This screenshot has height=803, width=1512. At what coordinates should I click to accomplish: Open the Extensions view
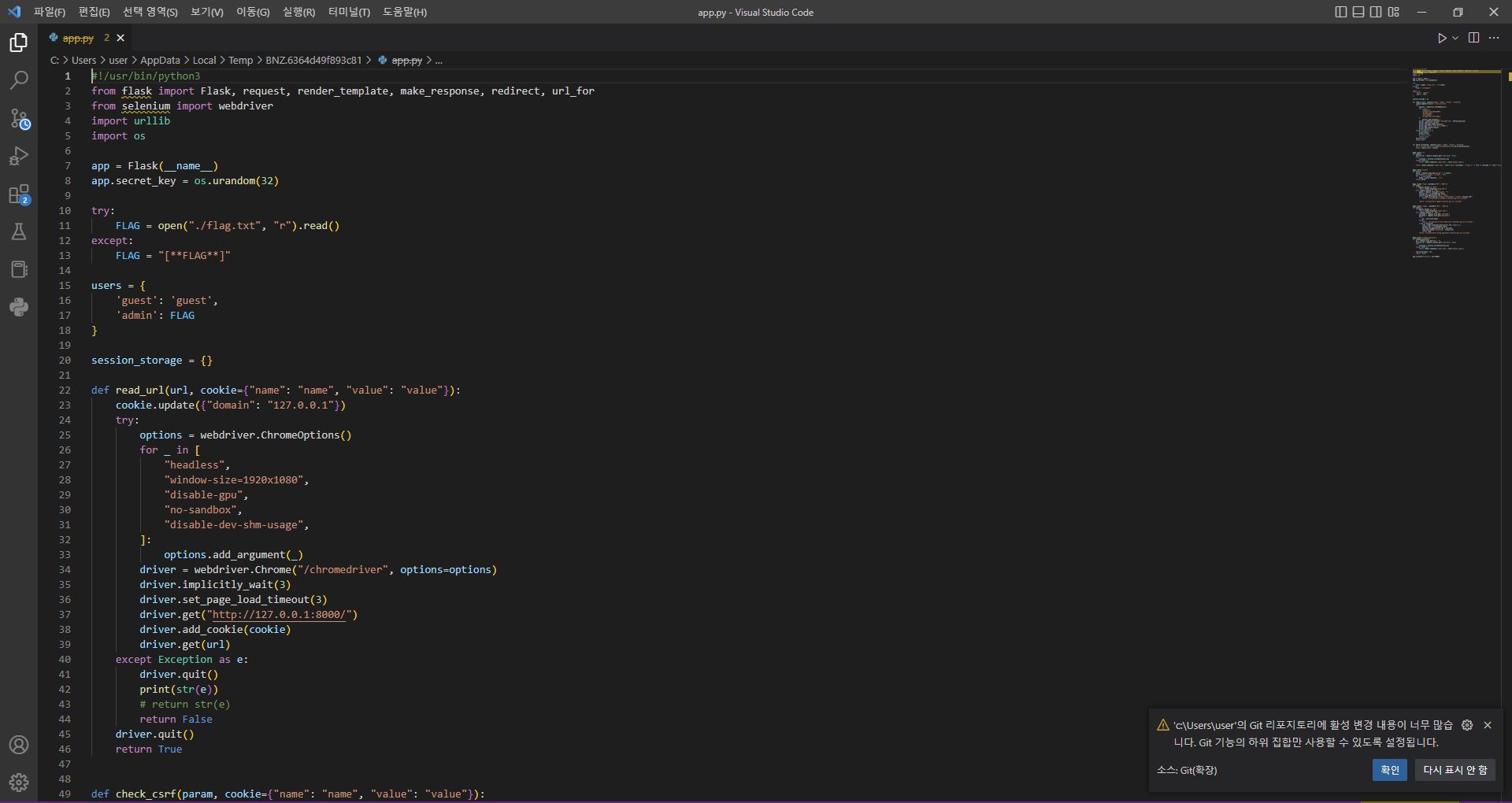point(19,194)
